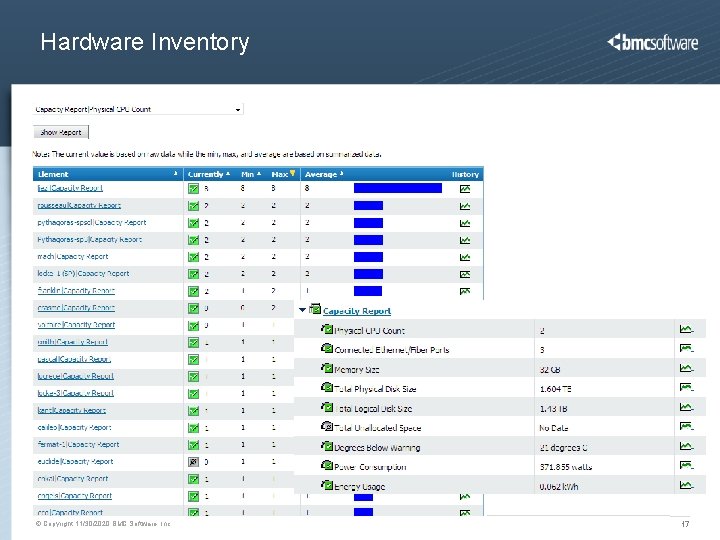This screenshot has height=540, width=720.
Task: Select pythagoras-spcl Capacity Report element text
Action: (x=92, y=222)
